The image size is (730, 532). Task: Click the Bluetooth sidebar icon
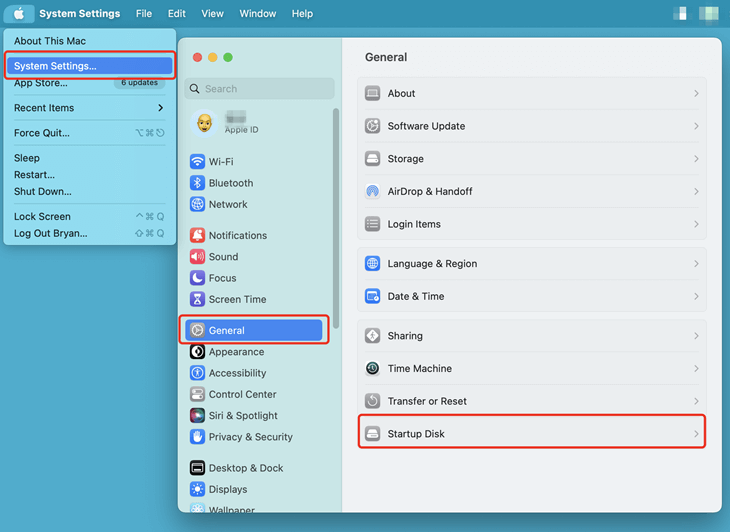pos(197,183)
